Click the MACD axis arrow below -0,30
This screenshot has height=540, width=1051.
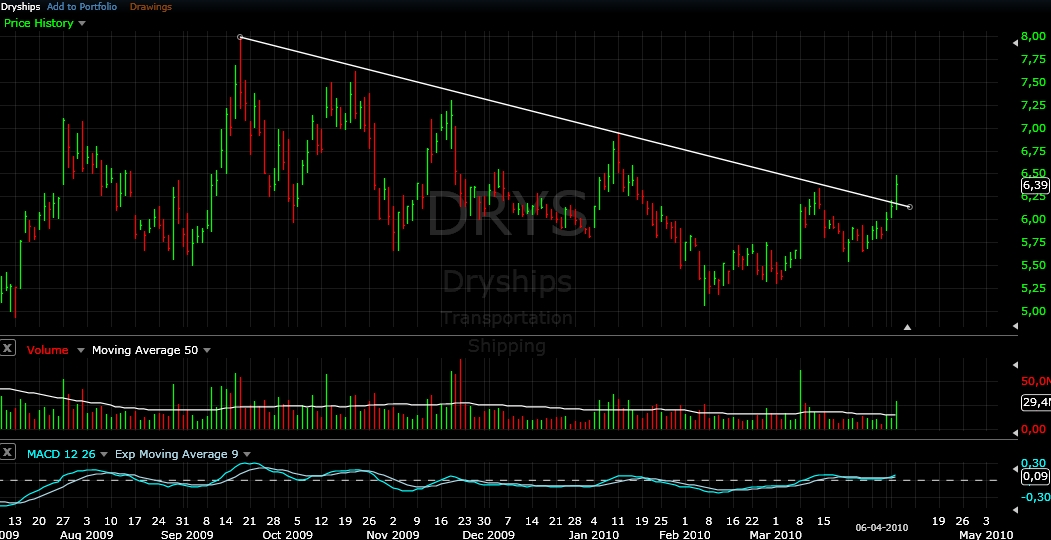pos(1015,511)
